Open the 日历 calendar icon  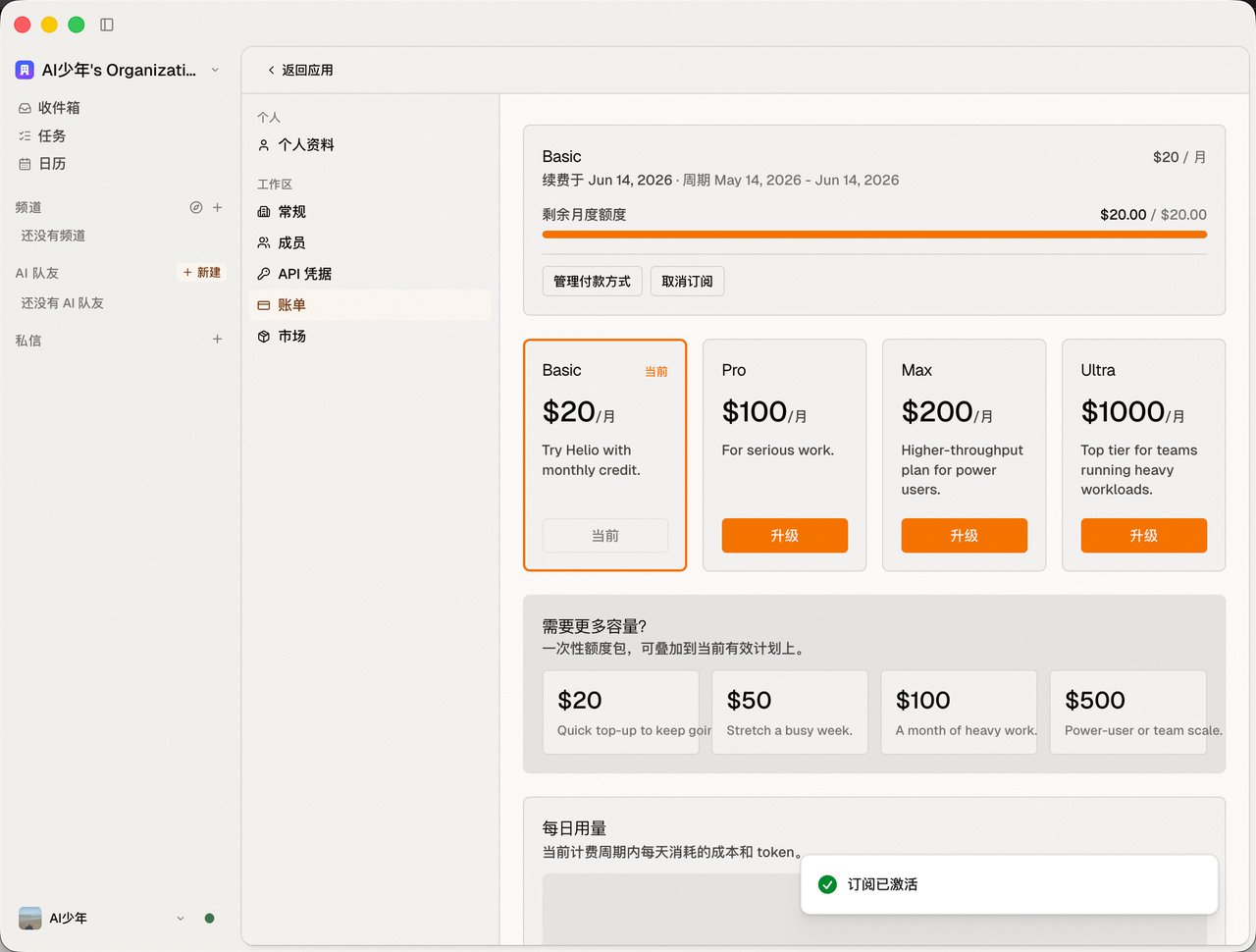point(26,164)
